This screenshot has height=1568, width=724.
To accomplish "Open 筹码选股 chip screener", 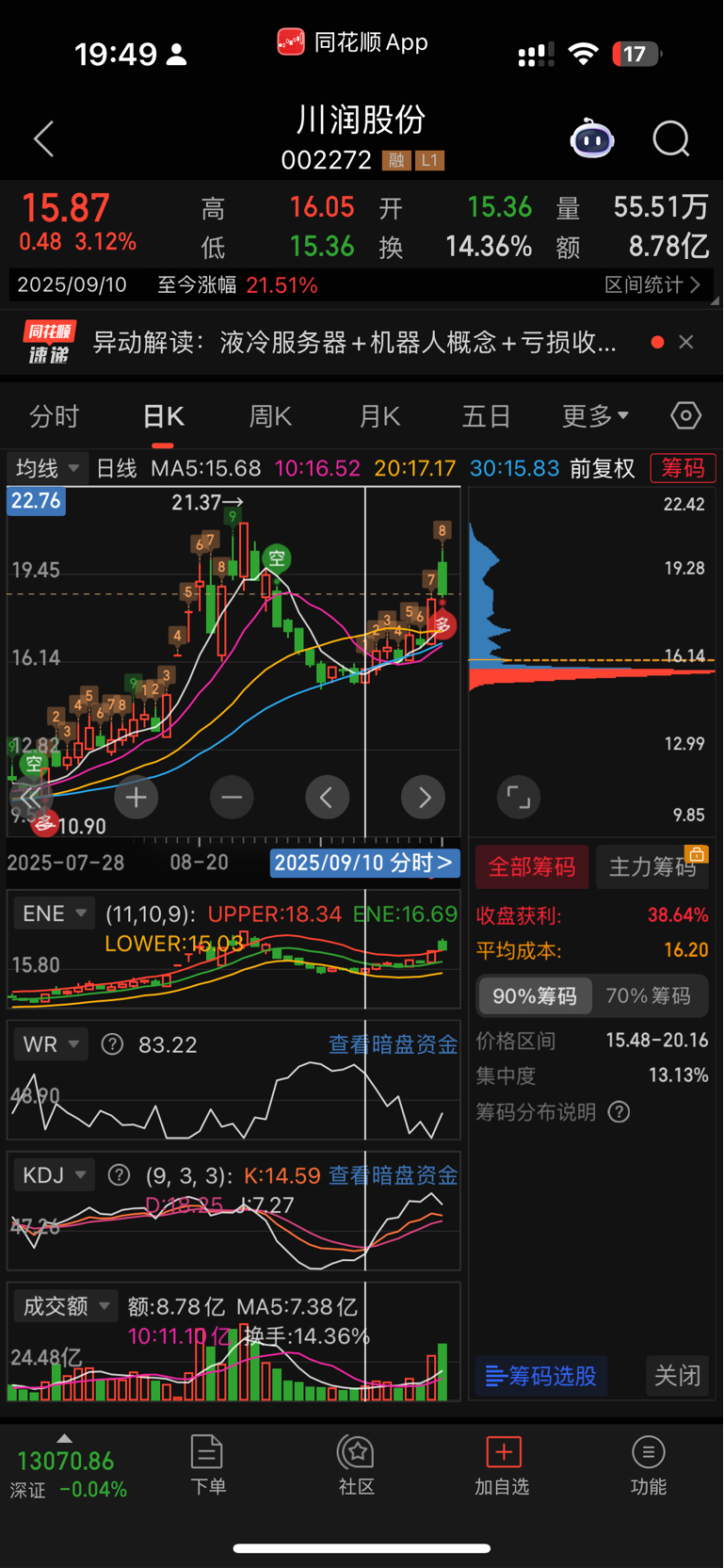I will (541, 1376).
